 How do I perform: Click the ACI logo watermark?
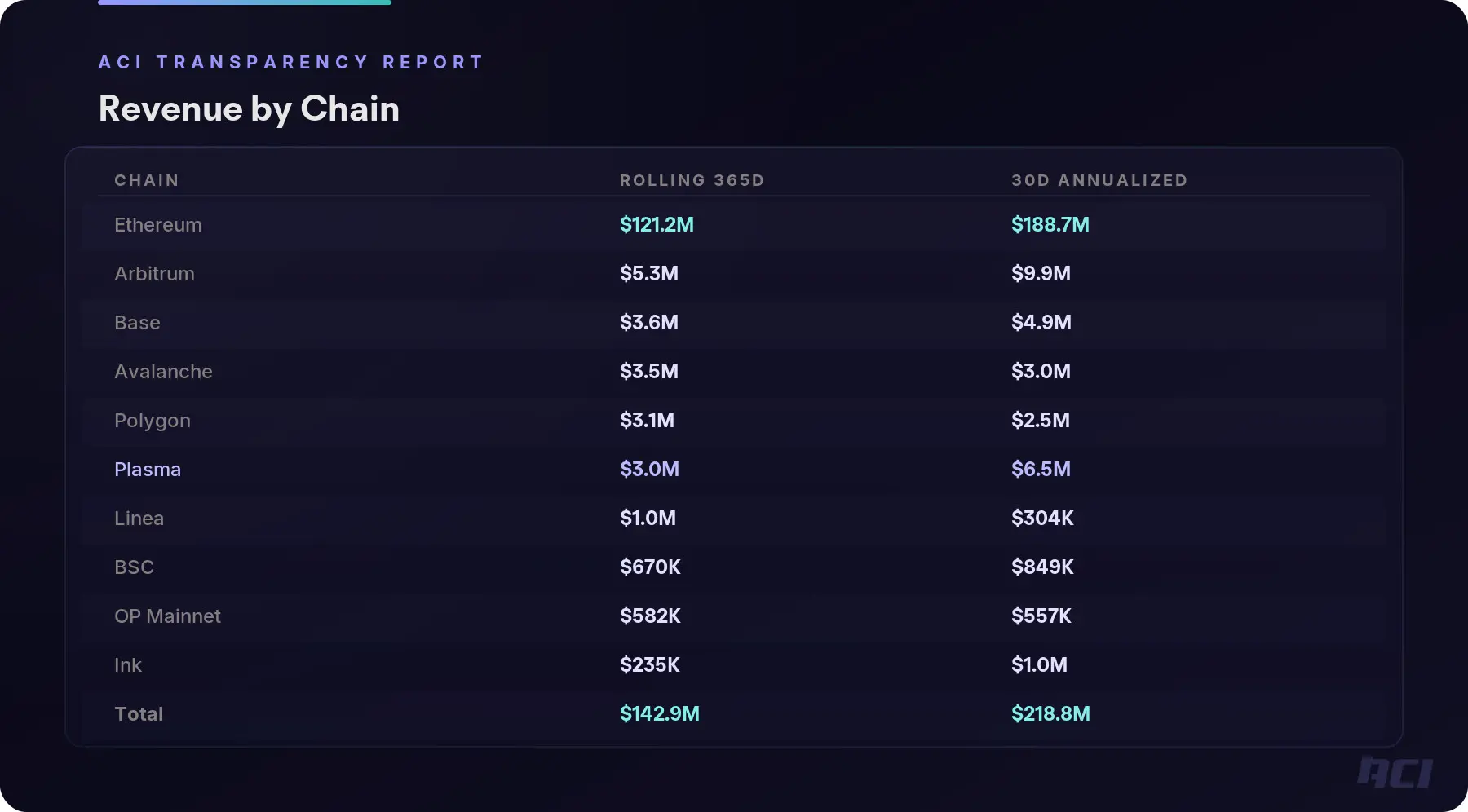coord(1395,772)
